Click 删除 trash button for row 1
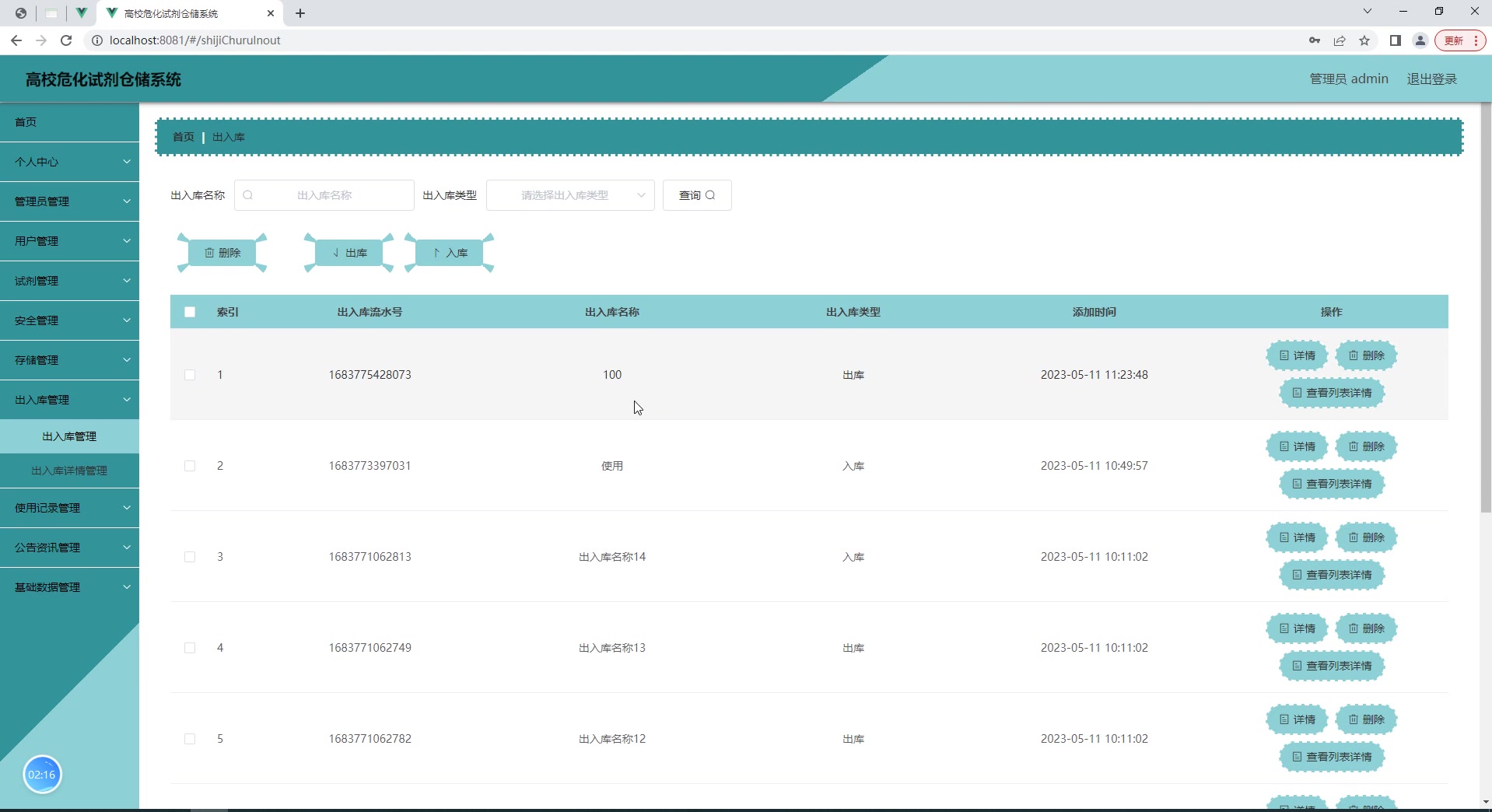Screen dimensions: 1492x812 (x=1366, y=355)
